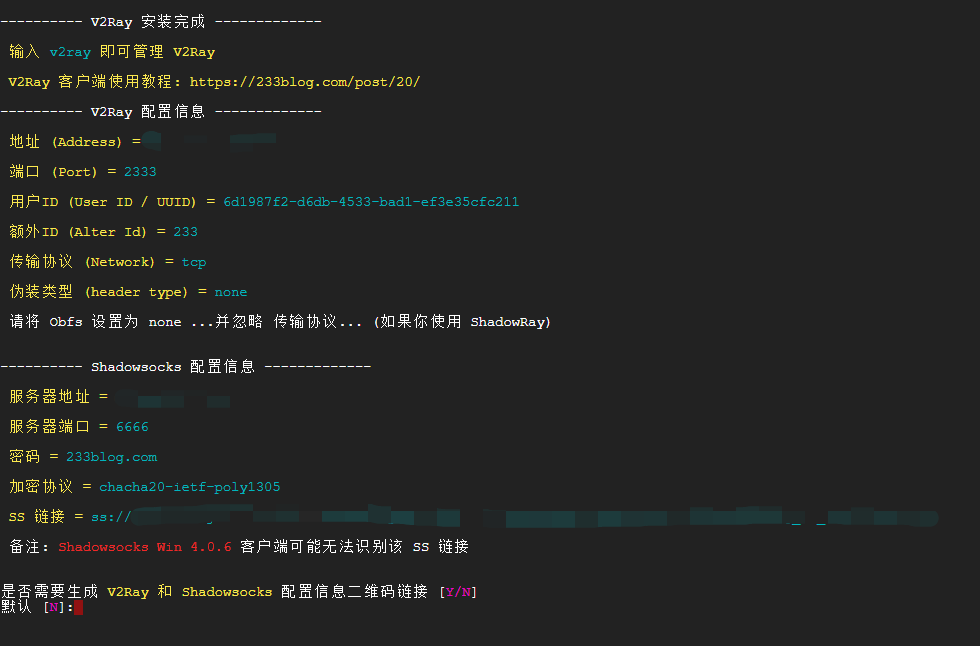This screenshot has width=980, height=646.
Task: Click the red Shadowsocks Win 4.0.6 text
Action: pyautogui.click(x=145, y=547)
